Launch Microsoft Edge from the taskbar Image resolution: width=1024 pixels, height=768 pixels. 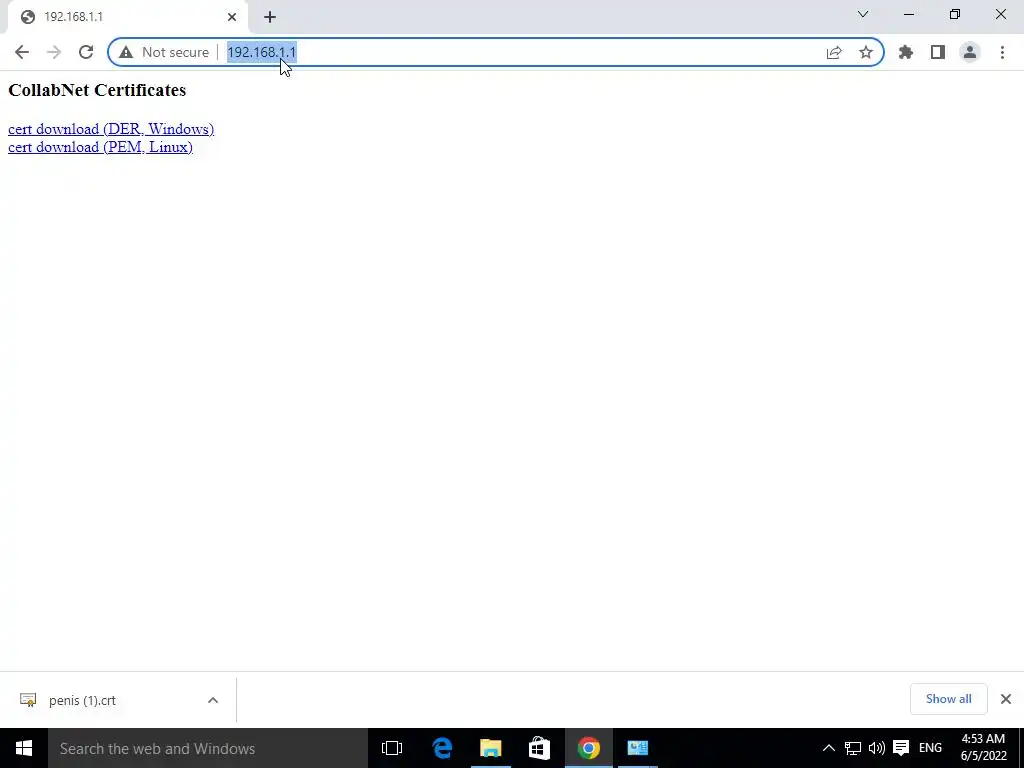click(442, 748)
